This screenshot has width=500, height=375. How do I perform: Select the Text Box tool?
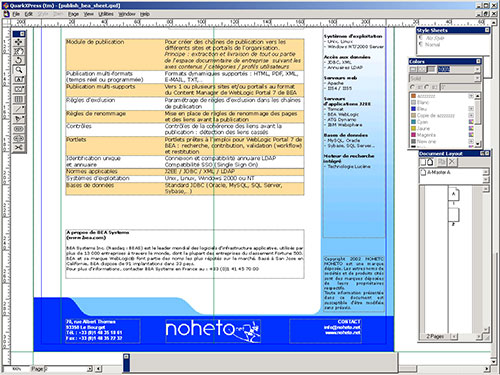[19, 79]
